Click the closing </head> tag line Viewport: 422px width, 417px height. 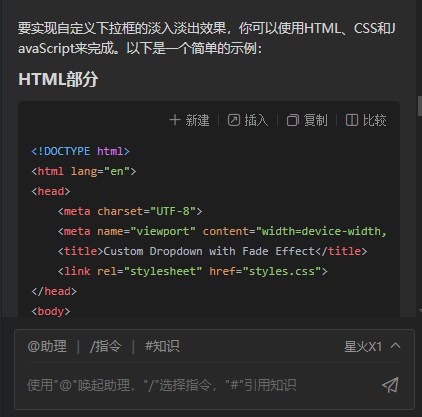click(54, 291)
